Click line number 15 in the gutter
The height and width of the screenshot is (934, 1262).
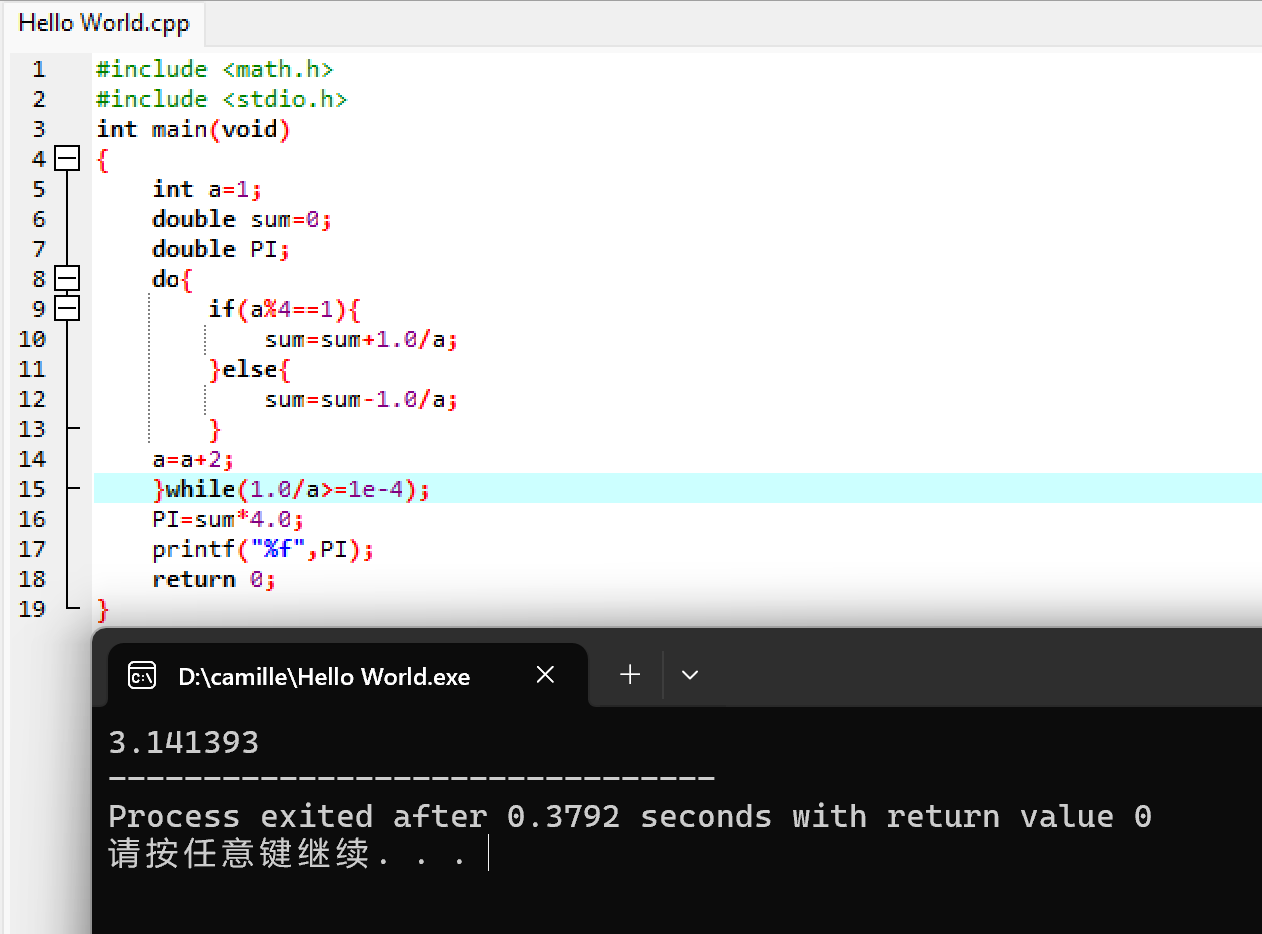coord(32,489)
